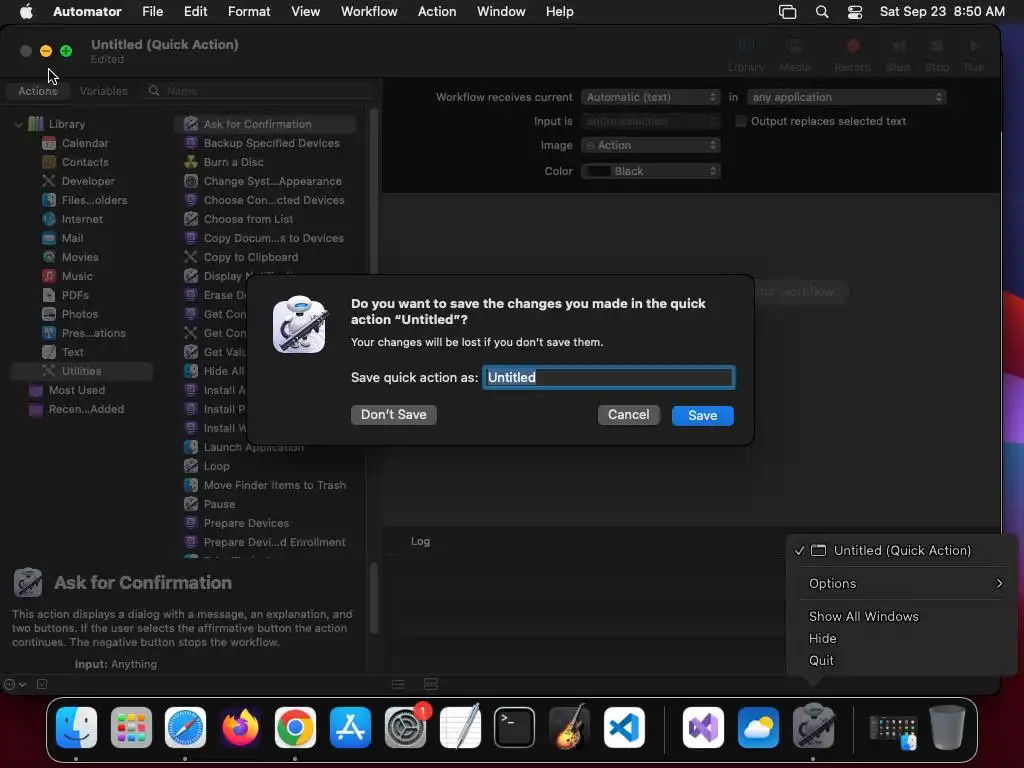The width and height of the screenshot is (1024, 768).
Task: Select the Utilities library category
Action: click(x=82, y=371)
